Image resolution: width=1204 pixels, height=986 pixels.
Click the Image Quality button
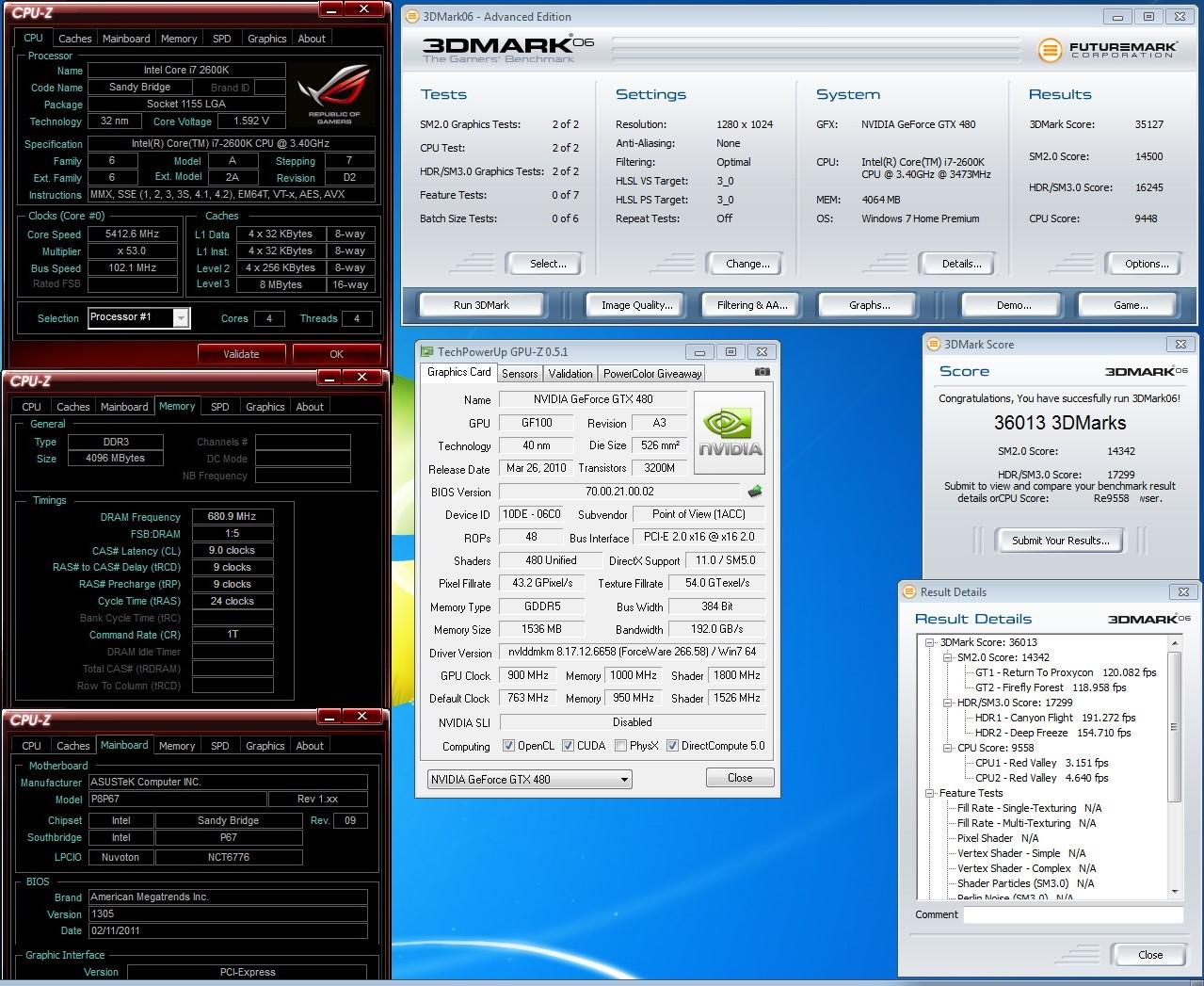coord(637,305)
